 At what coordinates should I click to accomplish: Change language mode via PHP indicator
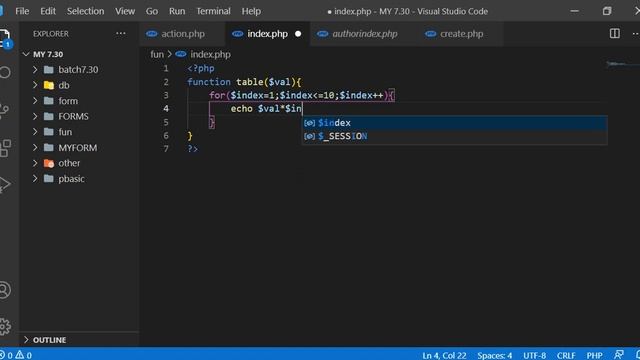click(594, 355)
